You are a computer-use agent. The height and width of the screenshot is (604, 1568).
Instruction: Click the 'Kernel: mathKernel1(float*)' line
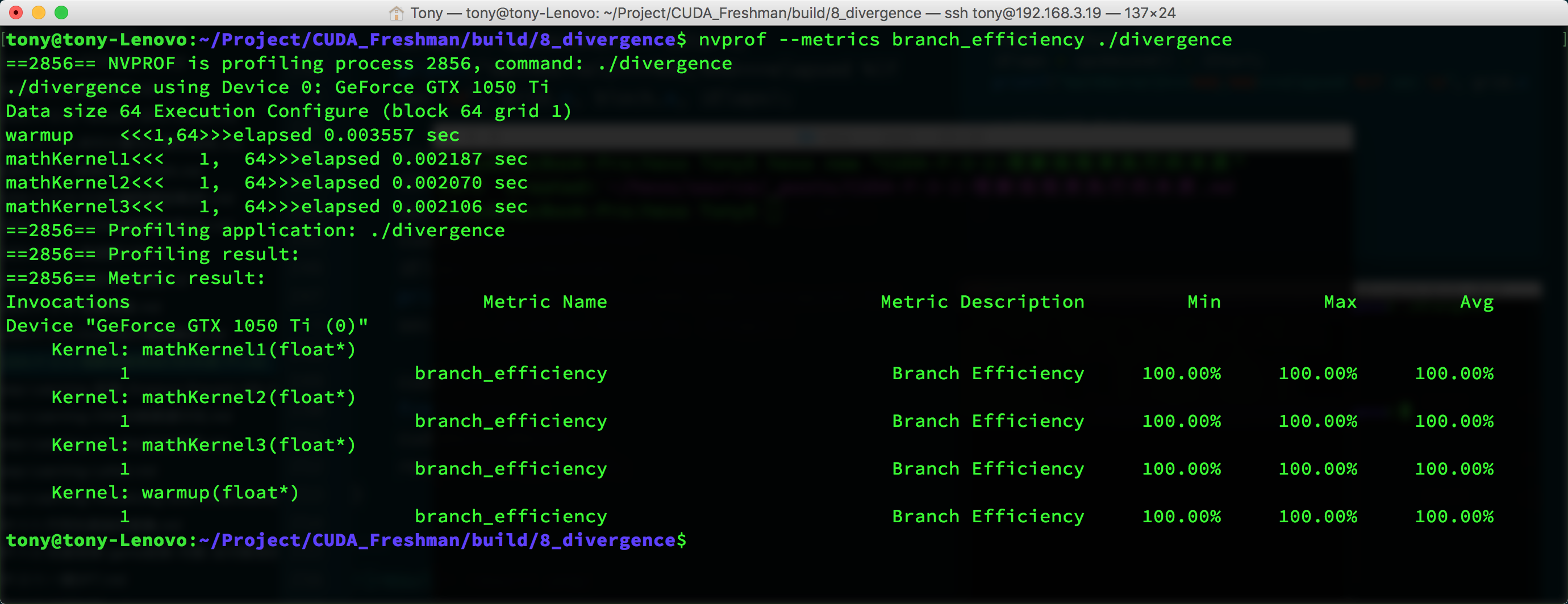(203, 350)
